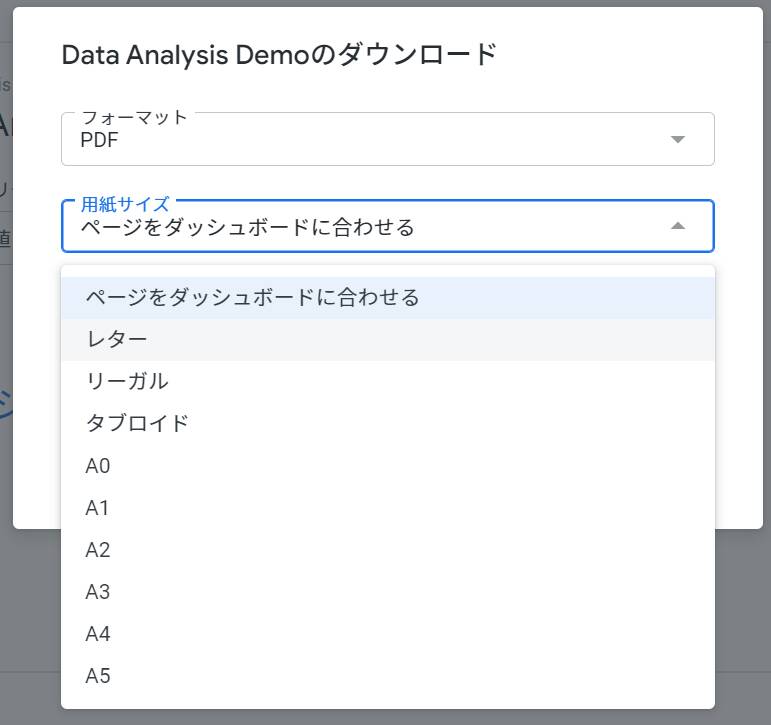
Task: Select A3 from the list
Action: point(98,592)
